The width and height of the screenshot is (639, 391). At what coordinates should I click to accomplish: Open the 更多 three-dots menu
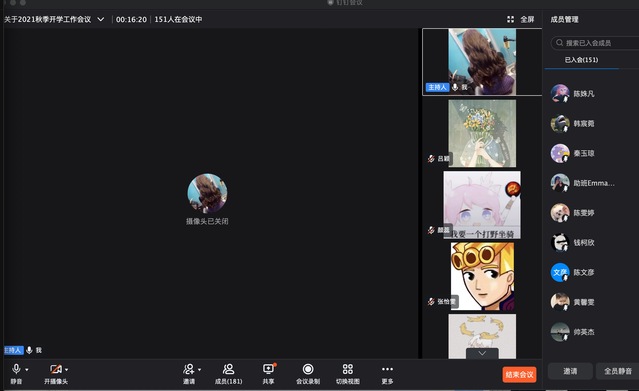387,373
